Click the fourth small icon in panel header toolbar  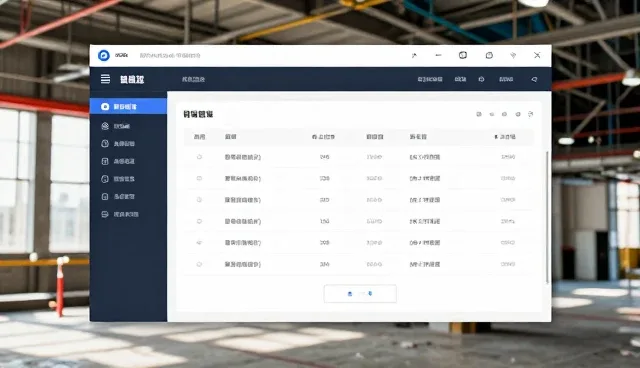click(518, 114)
